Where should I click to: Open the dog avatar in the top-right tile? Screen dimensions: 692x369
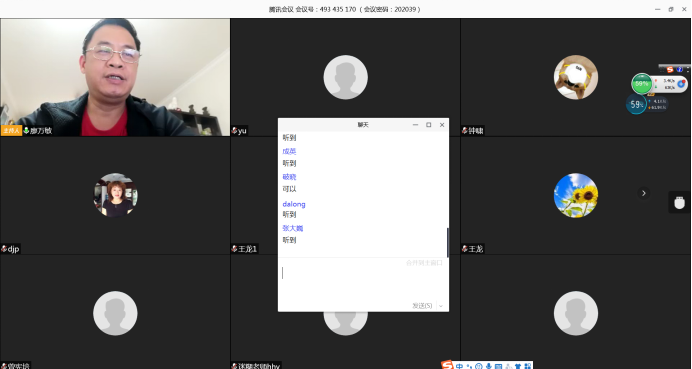pos(576,77)
